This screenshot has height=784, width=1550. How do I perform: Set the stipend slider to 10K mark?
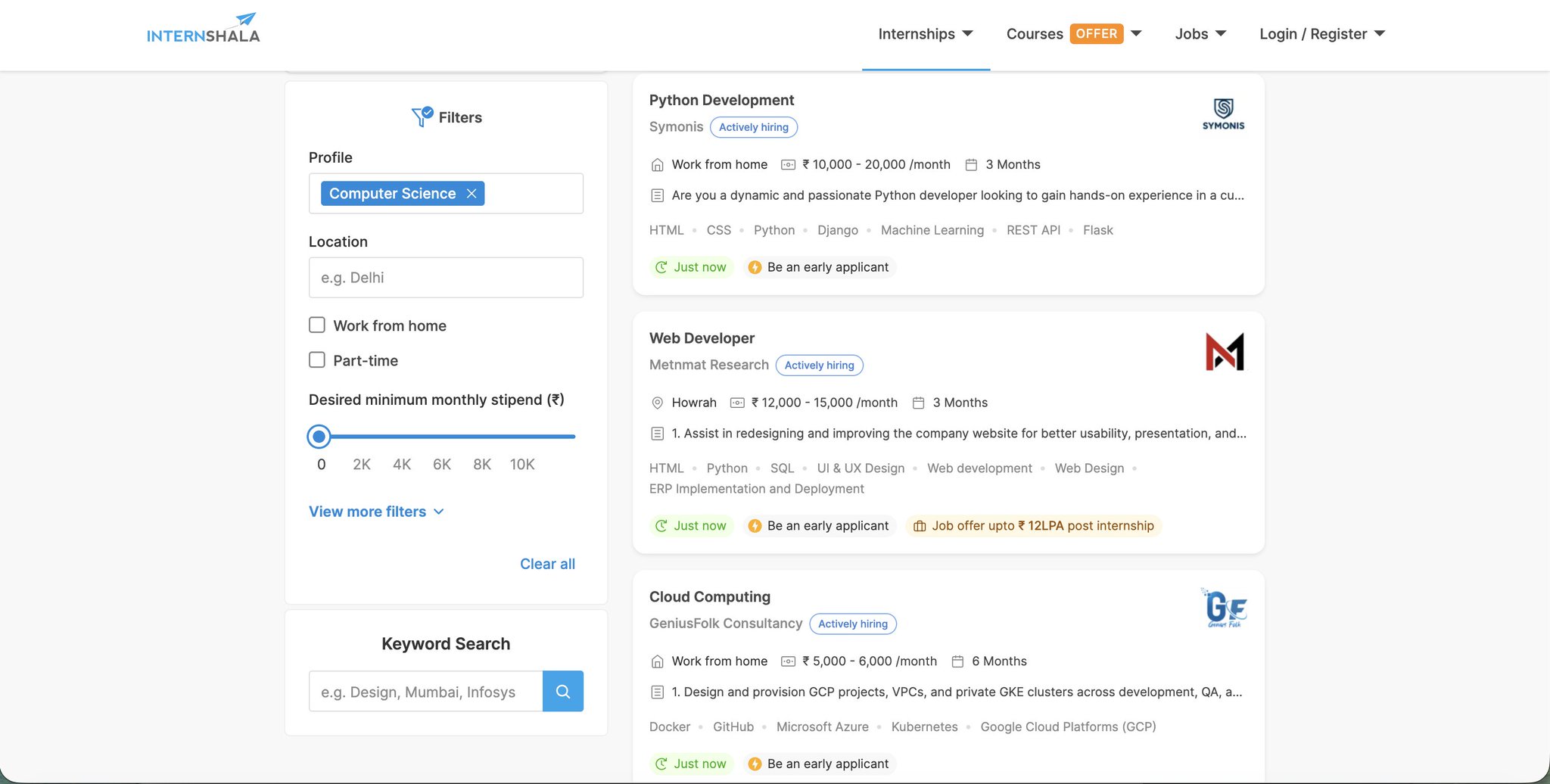(x=522, y=464)
